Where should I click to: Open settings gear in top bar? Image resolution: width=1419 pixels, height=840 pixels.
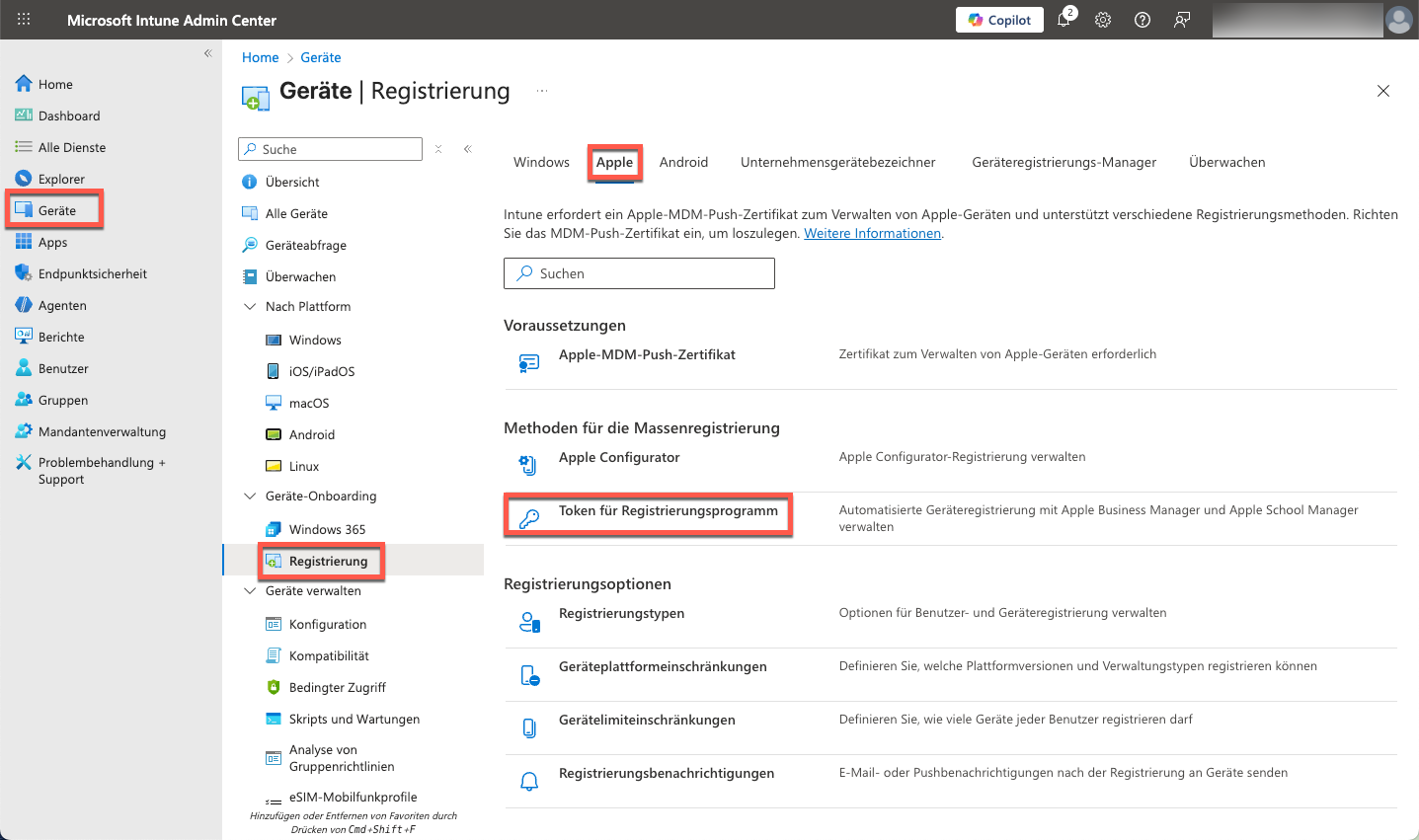1103,20
